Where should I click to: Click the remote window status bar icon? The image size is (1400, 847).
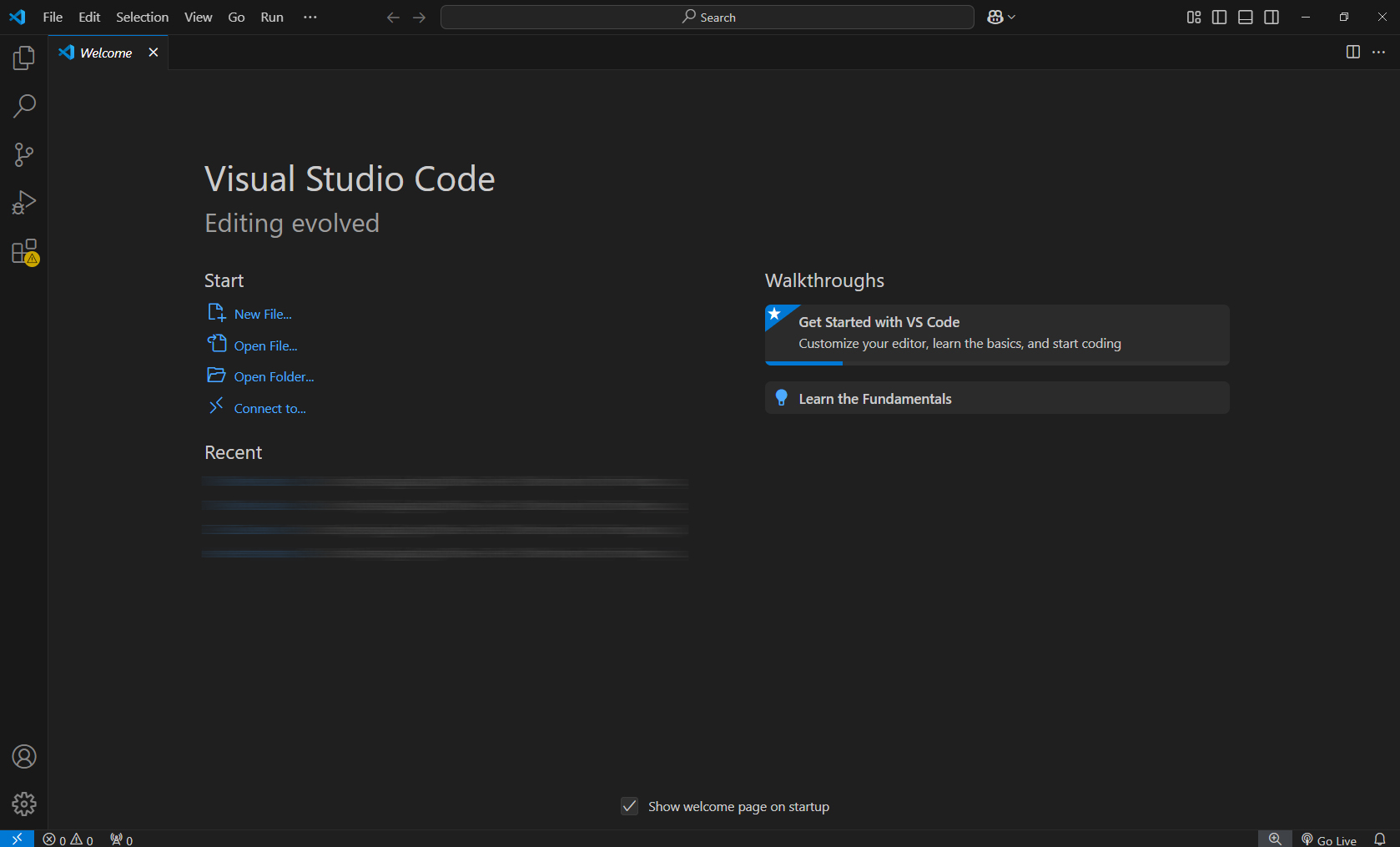(17, 839)
